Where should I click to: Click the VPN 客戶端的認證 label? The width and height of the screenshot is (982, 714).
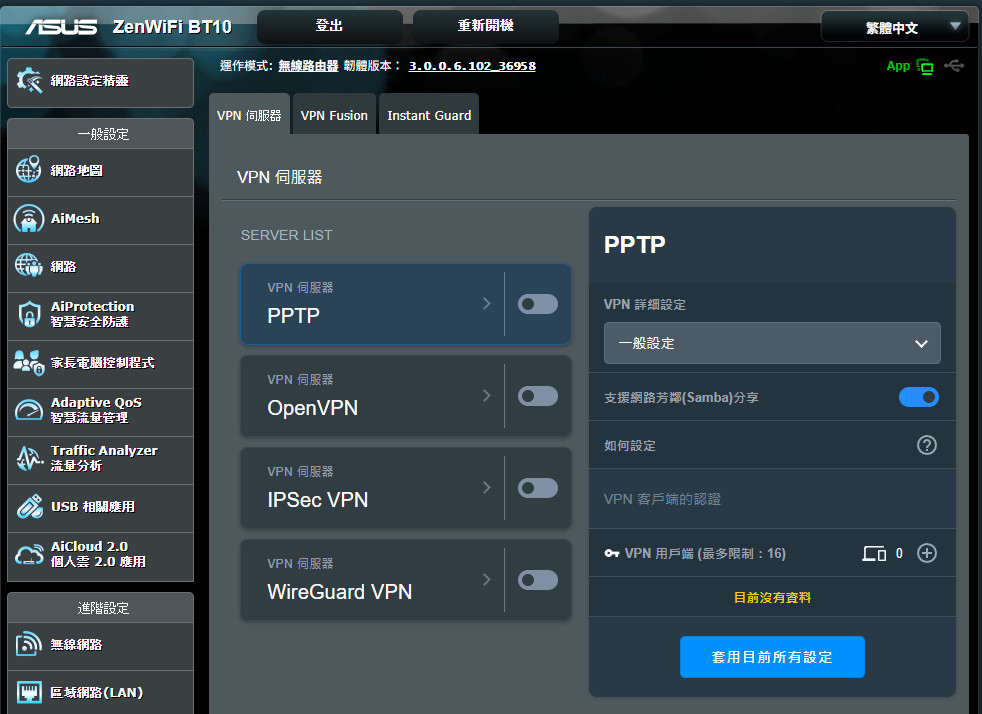click(662, 499)
